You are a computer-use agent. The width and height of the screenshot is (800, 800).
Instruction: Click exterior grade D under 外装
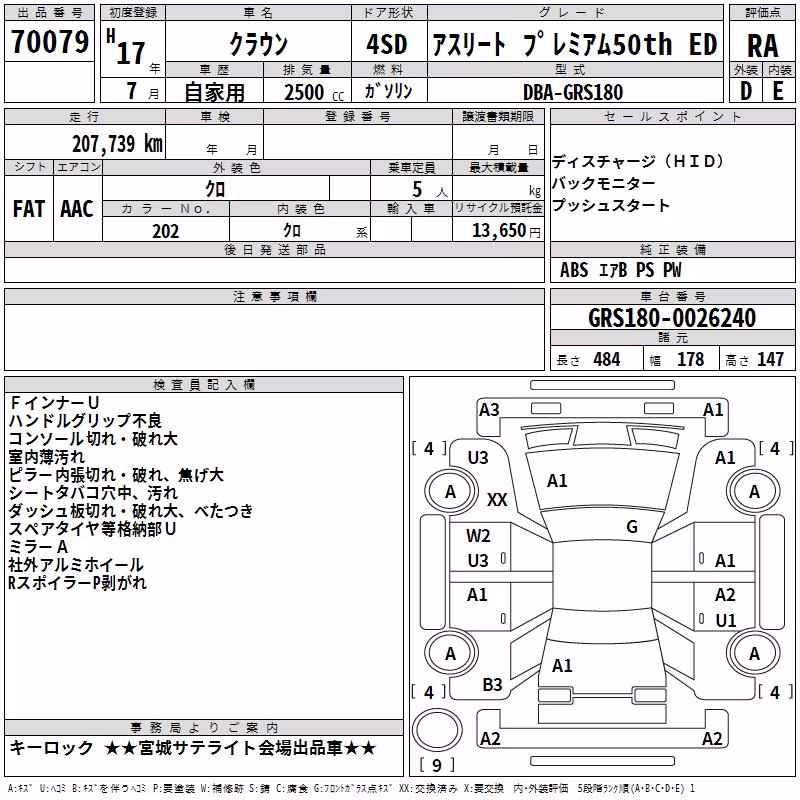[745, 91]
